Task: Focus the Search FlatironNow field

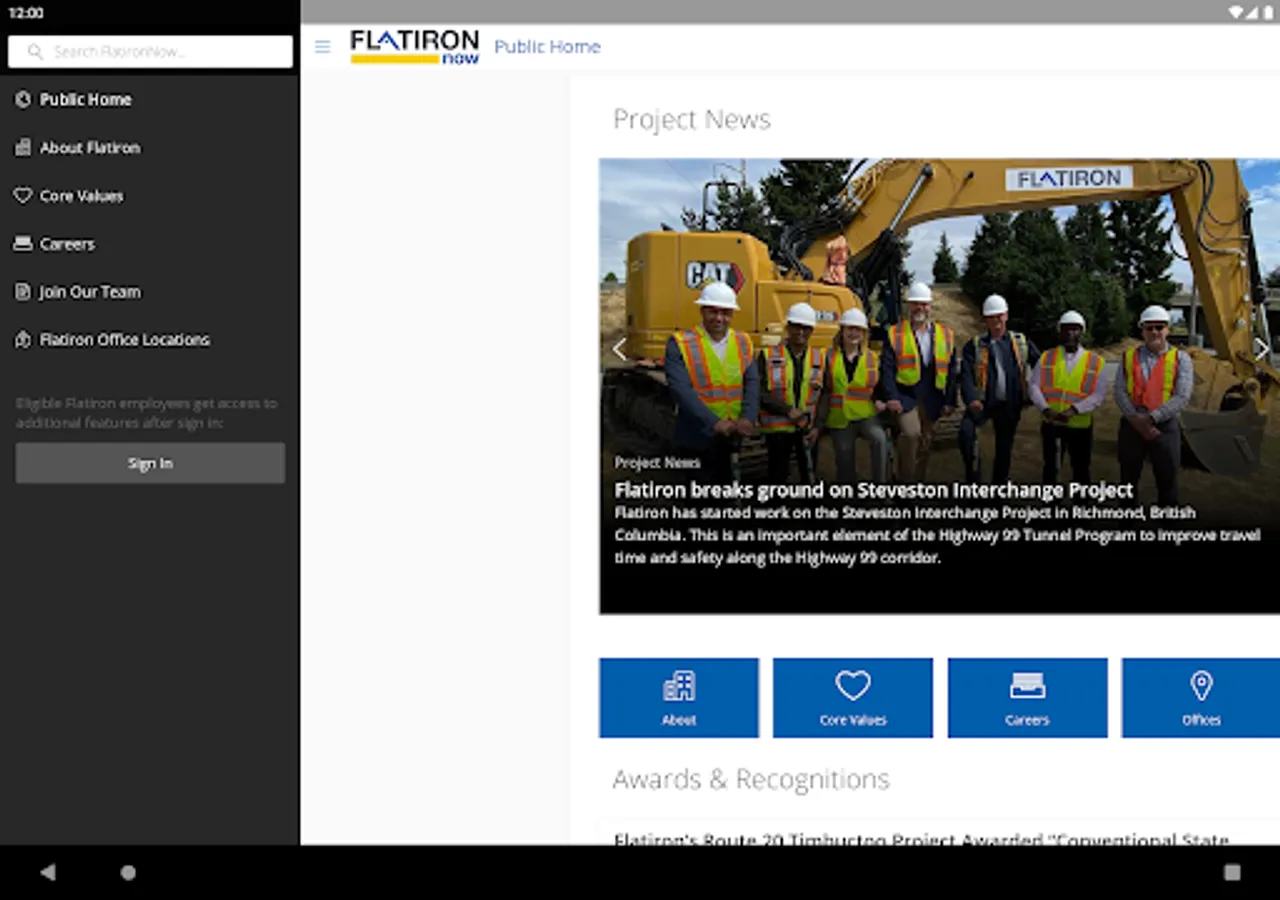Action: click(x=150, y=51)
